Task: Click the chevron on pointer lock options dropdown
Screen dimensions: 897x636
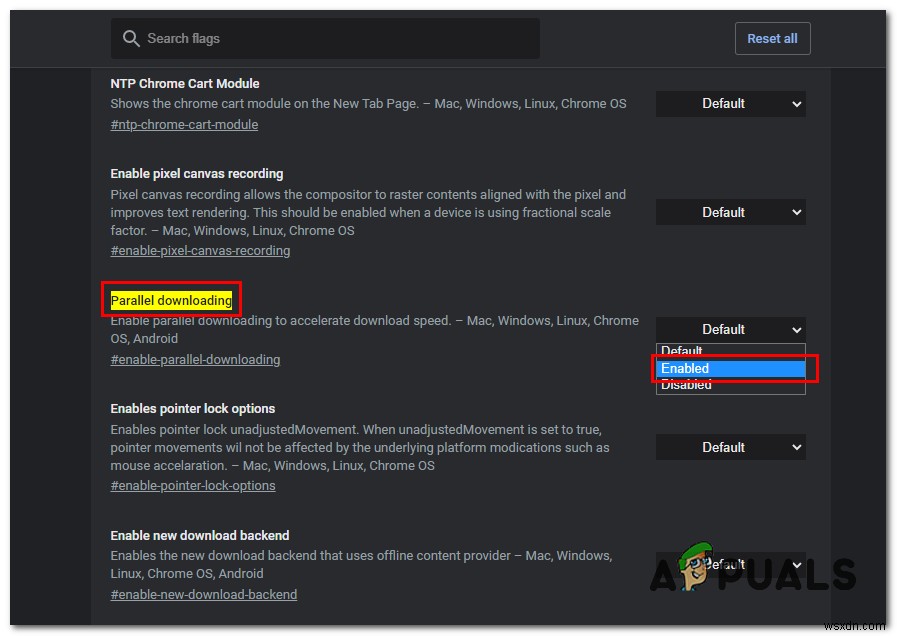Action: 797,447
